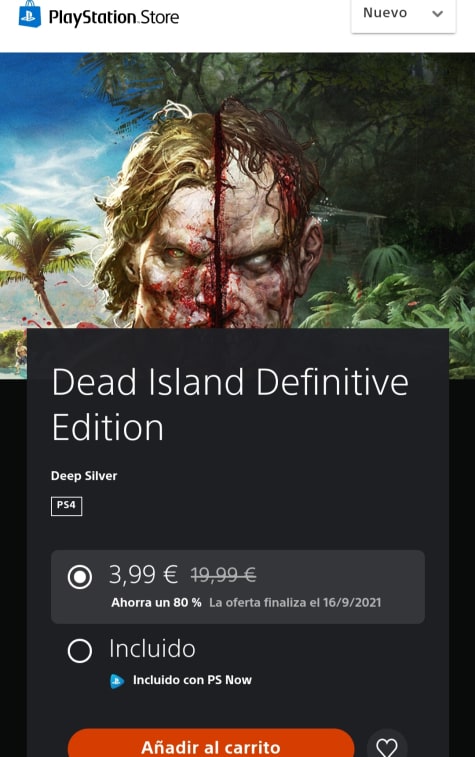475x757 pixels.
Task: Click the PS Now icon beside Incluido con PS Now
Action: click(x=117, y=681)
